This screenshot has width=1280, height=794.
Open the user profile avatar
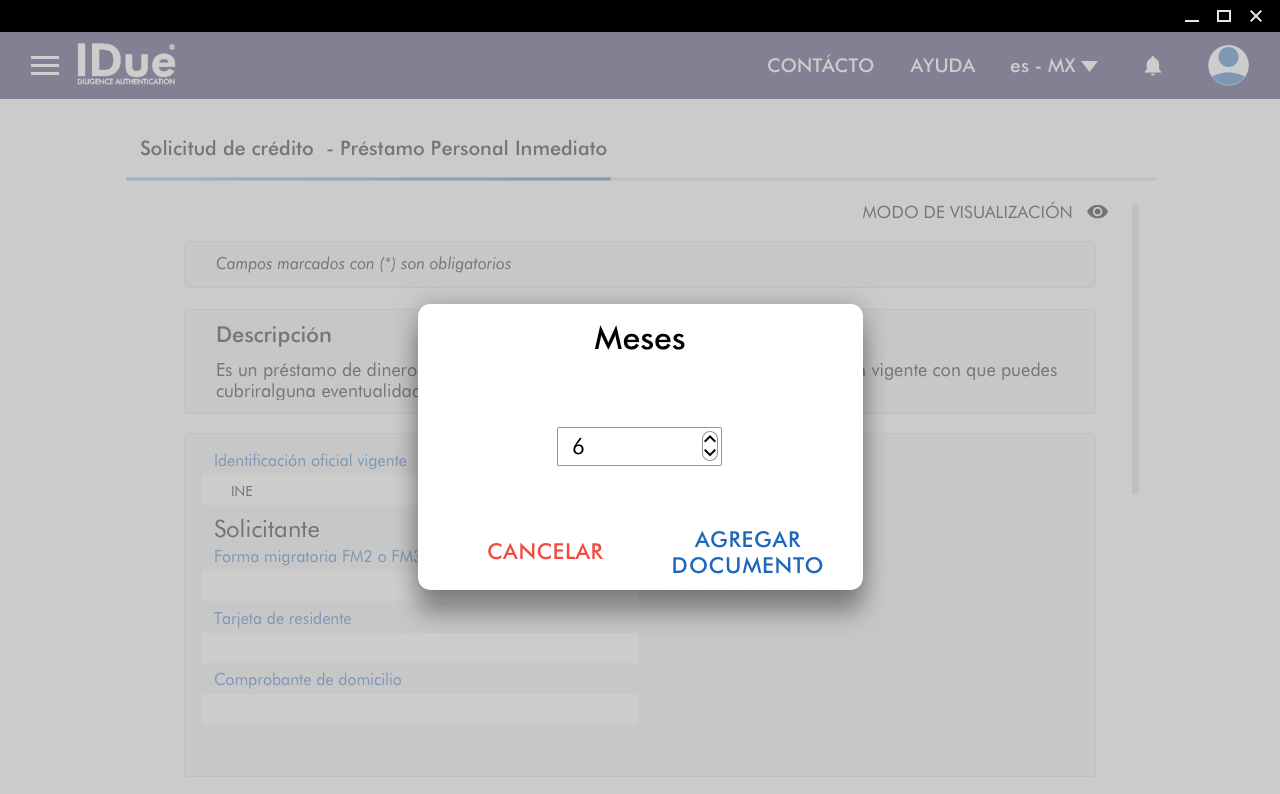pyautogui.click(x=1228, y=65)
